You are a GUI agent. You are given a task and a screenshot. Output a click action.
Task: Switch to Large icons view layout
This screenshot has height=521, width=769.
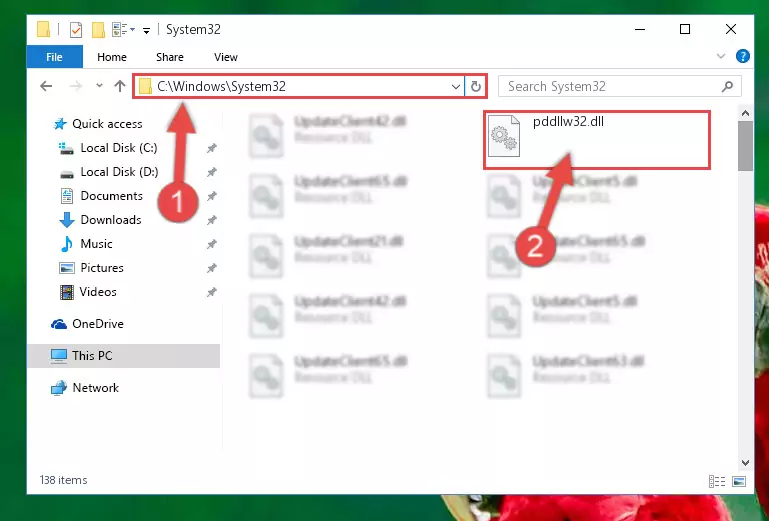[739, 481]
